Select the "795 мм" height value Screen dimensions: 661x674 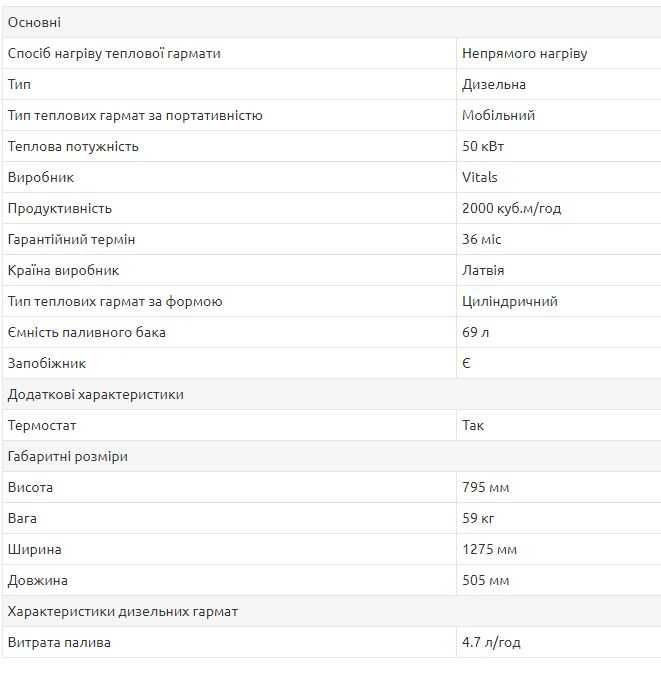(x=486, y=487)
